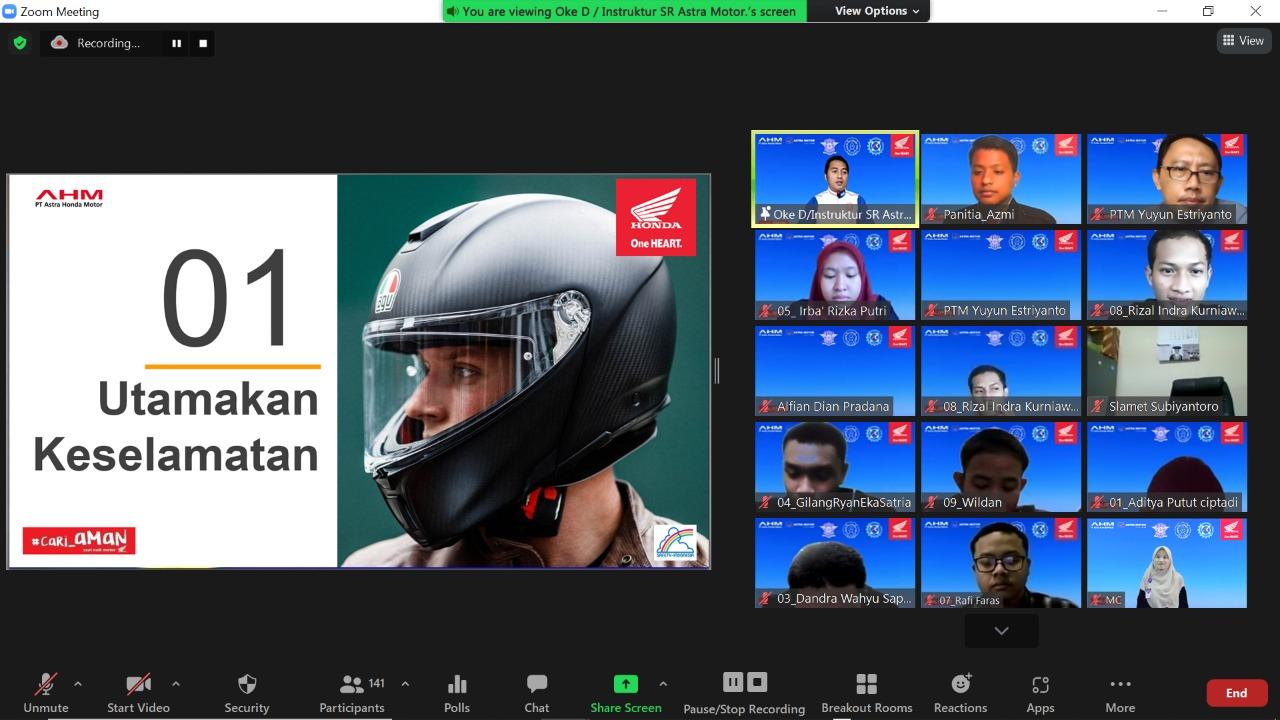
Task: Open the Polls panel
Action: (457, 692)
